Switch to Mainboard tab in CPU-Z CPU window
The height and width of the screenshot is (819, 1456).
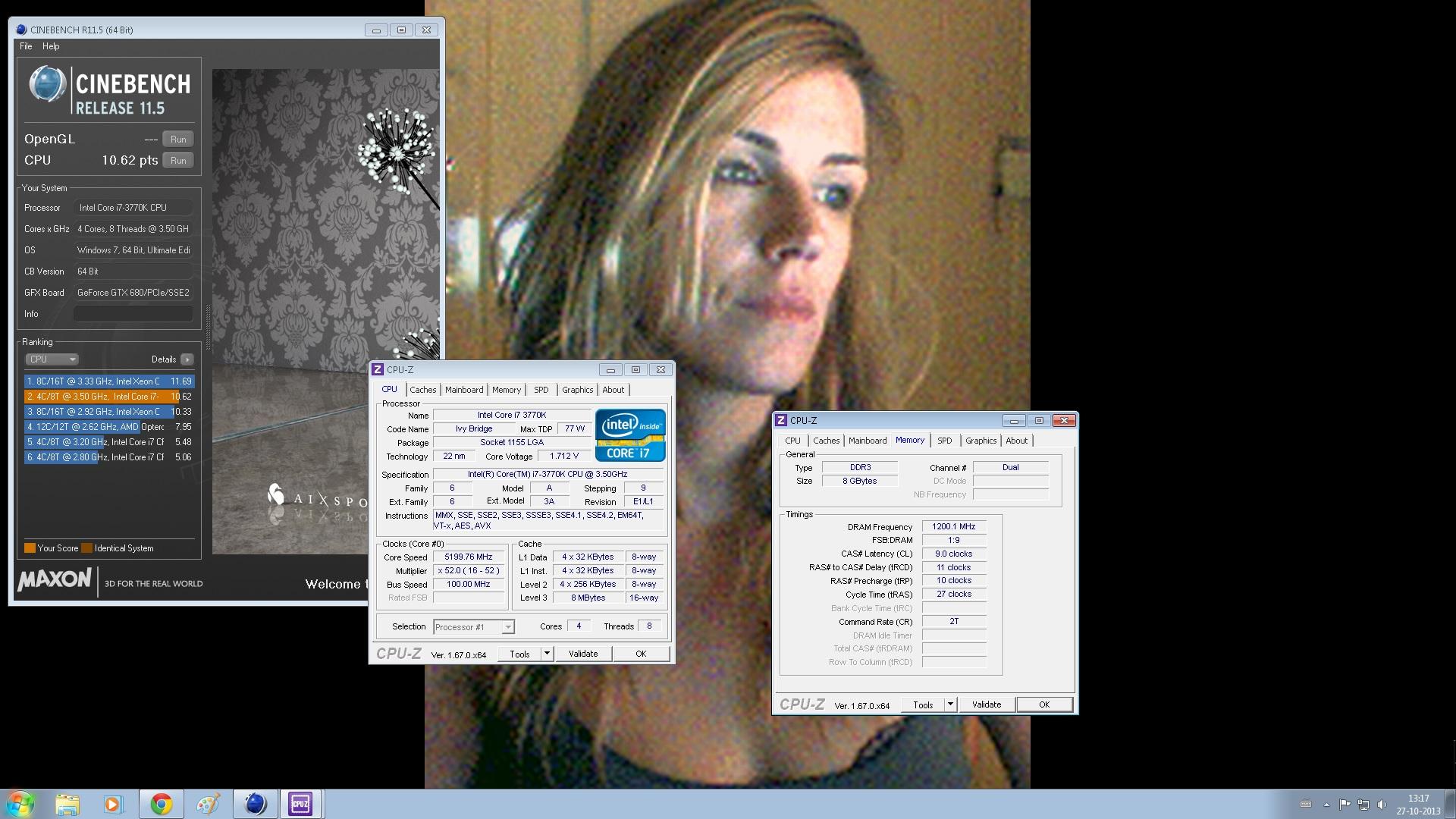click(x=464, y=390)
